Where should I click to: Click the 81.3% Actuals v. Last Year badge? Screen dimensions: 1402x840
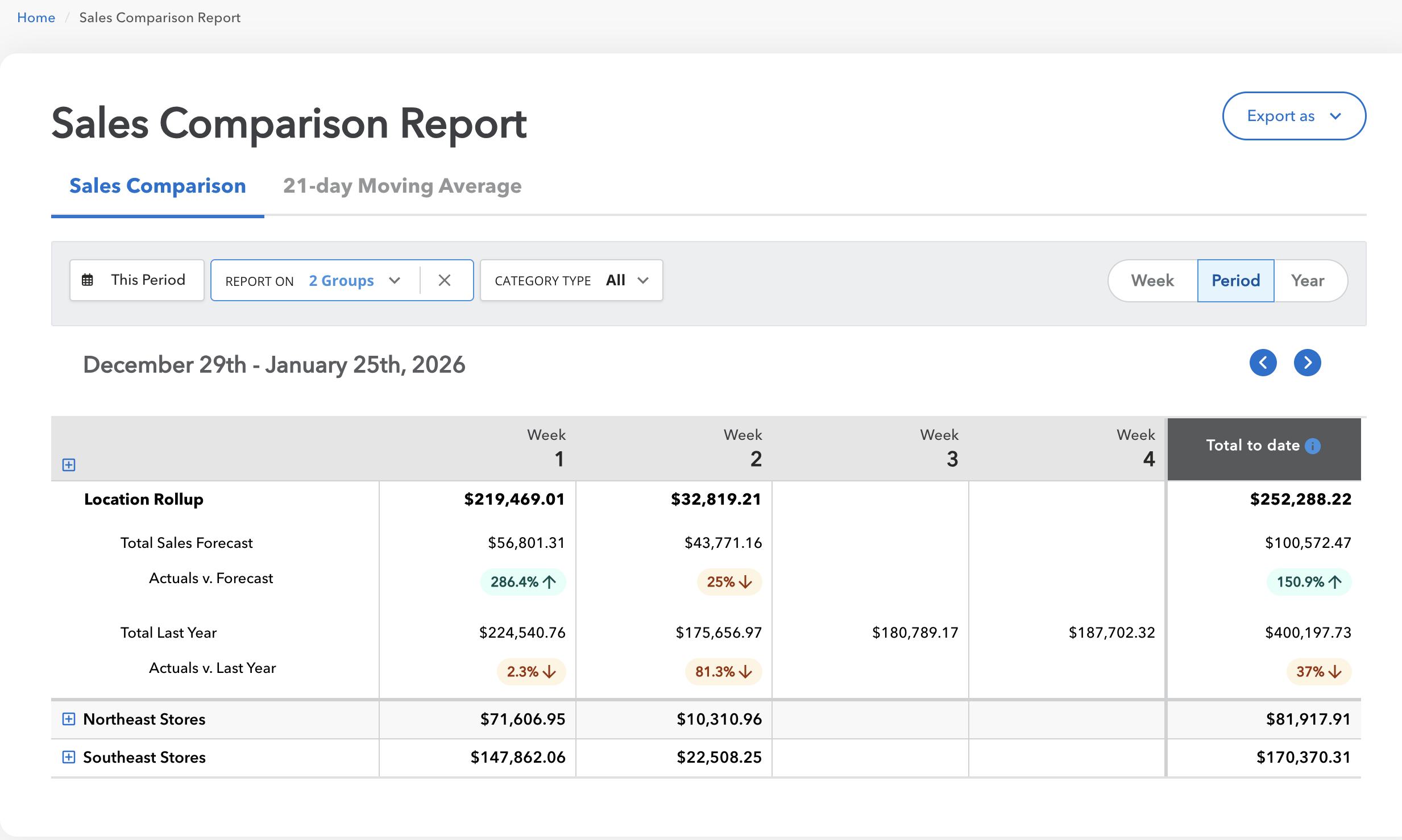(x=723, y=672)
